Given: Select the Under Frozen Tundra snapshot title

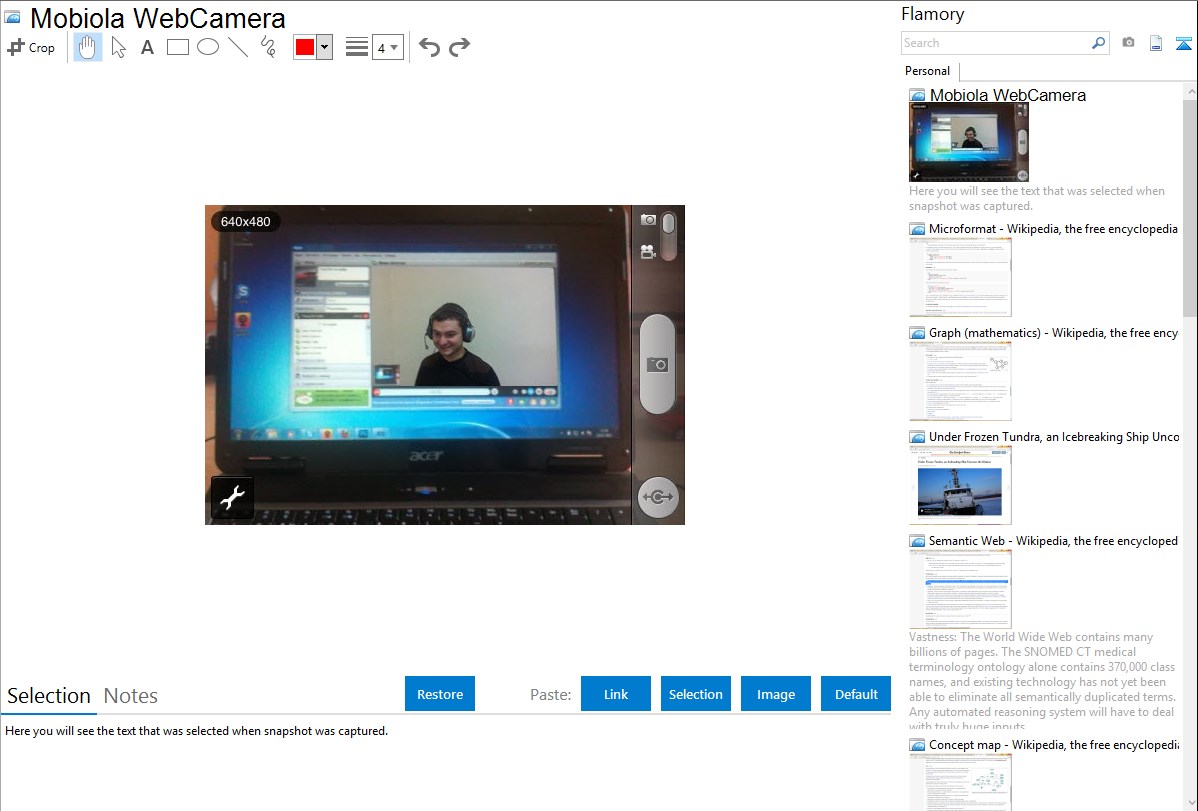Looking at the screenshot, I should point(1054,436).
